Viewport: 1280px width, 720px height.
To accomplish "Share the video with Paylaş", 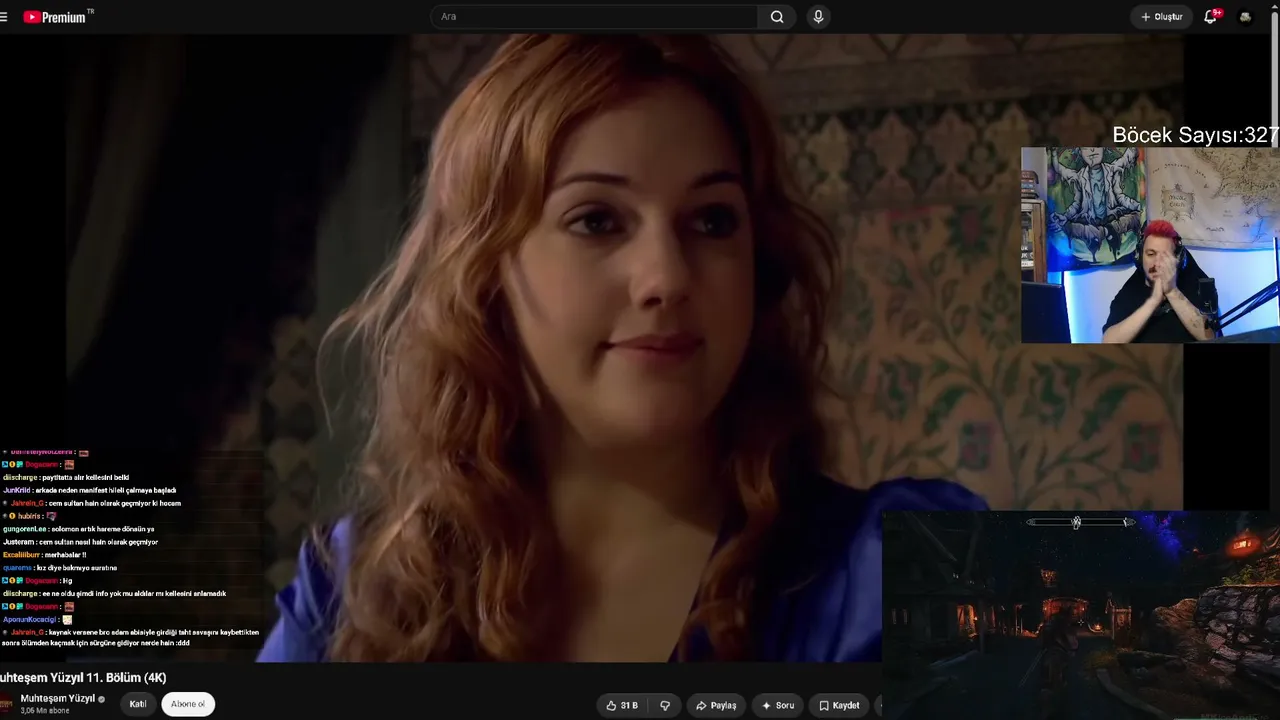I will [x=716, y=705].
